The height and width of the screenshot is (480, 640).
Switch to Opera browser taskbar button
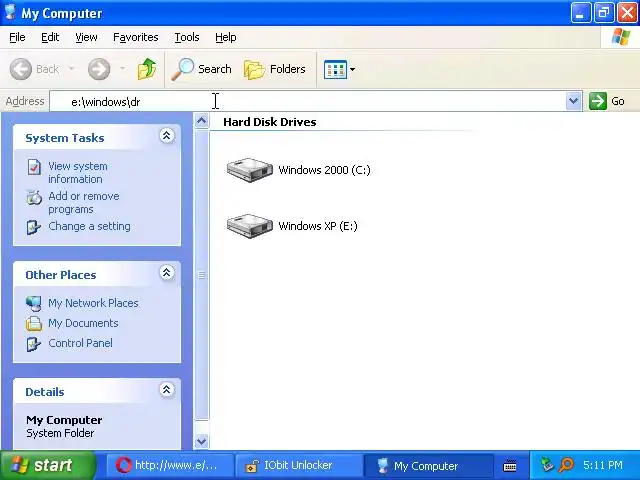tap(169, 465)
